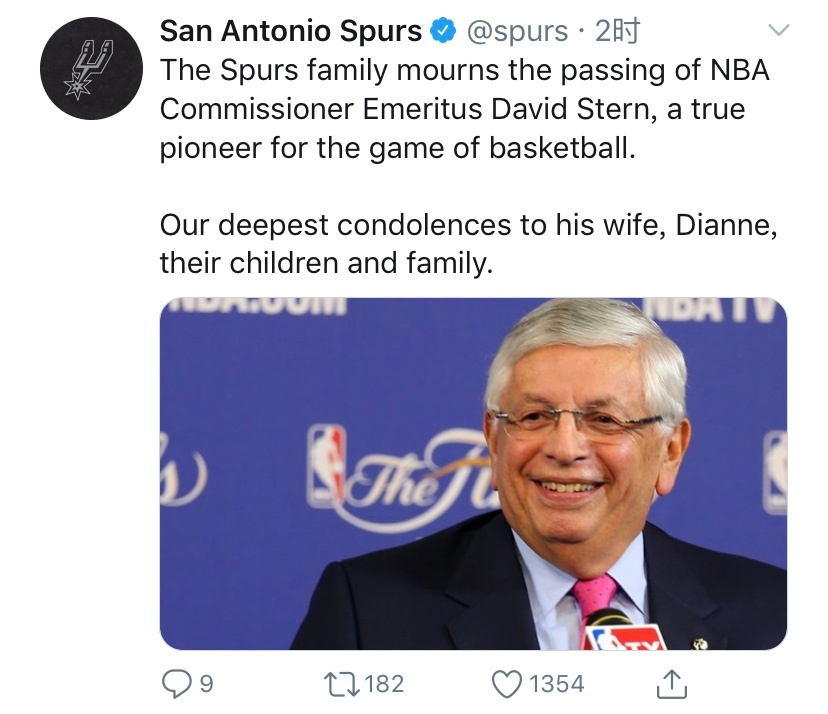The height and width of the screenshot is (714, 828).
Task: Click the NBA logo on the photo backdrop
Action: click(325, 463)
